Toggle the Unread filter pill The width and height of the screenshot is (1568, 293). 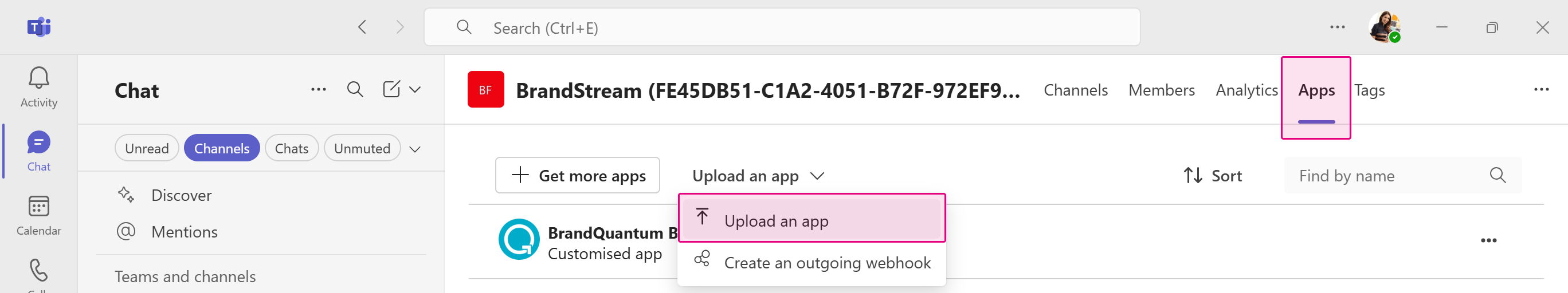tap(147, 148)
